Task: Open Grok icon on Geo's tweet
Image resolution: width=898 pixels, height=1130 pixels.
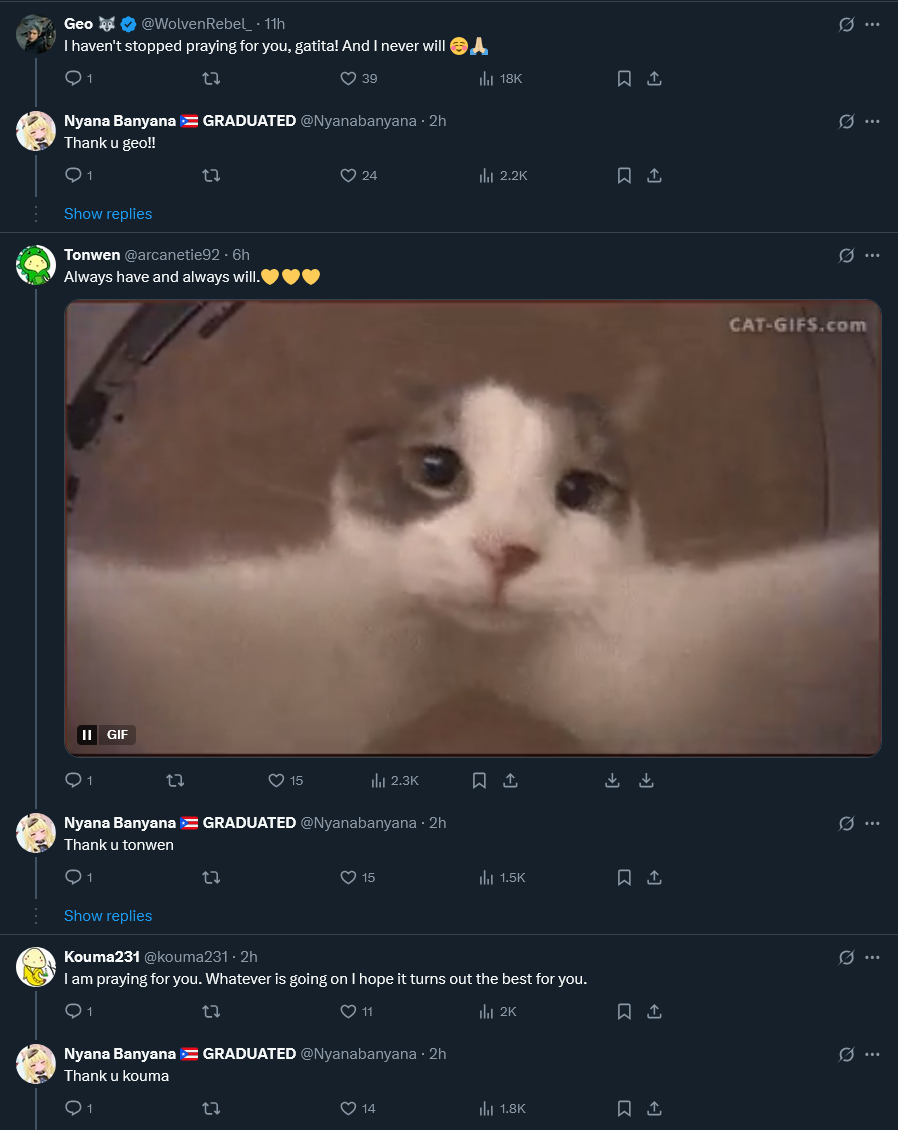Action: tap(846, 24)
